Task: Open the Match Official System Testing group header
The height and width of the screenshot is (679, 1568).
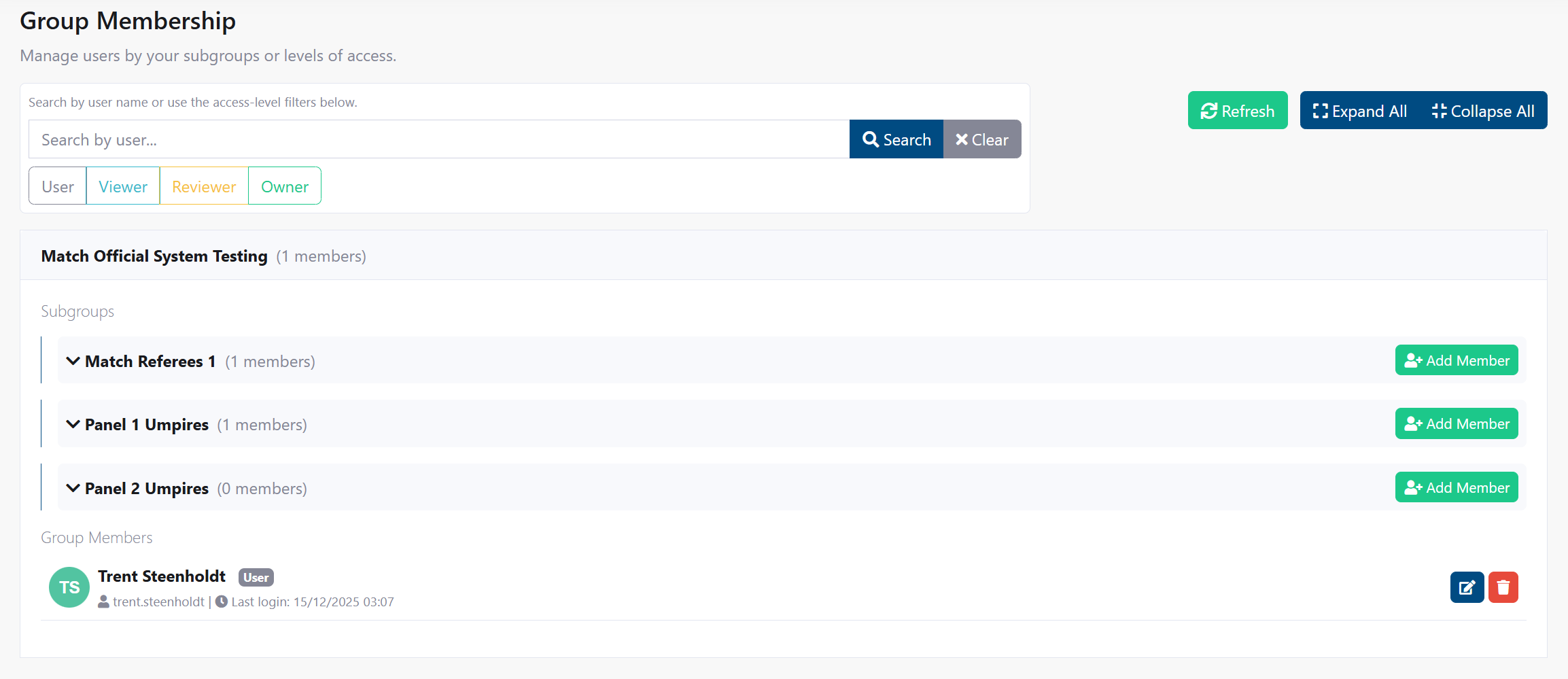Action: (154, 256)
